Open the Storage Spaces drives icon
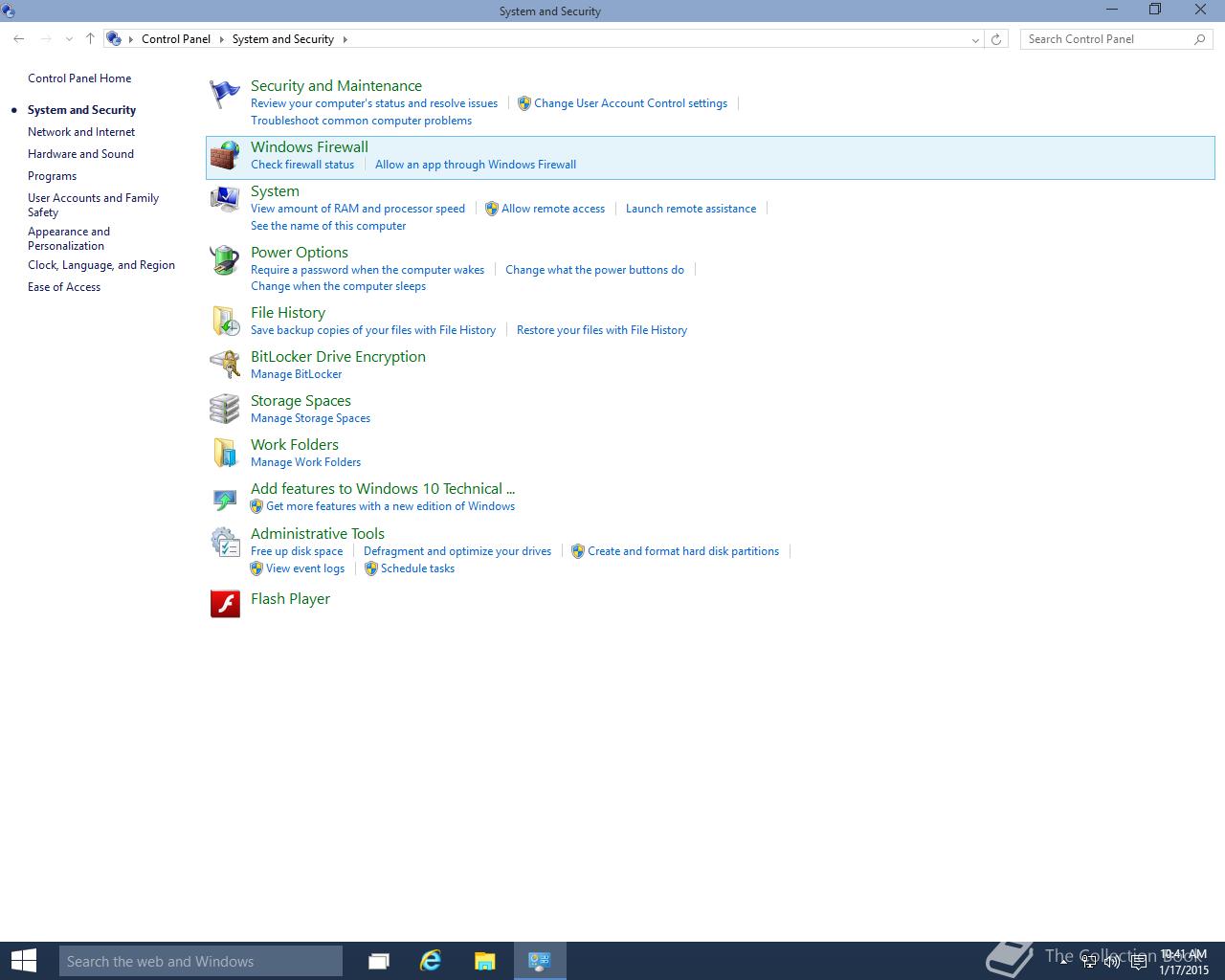Viewport: 1225px width, 980px height. [225, 409]
